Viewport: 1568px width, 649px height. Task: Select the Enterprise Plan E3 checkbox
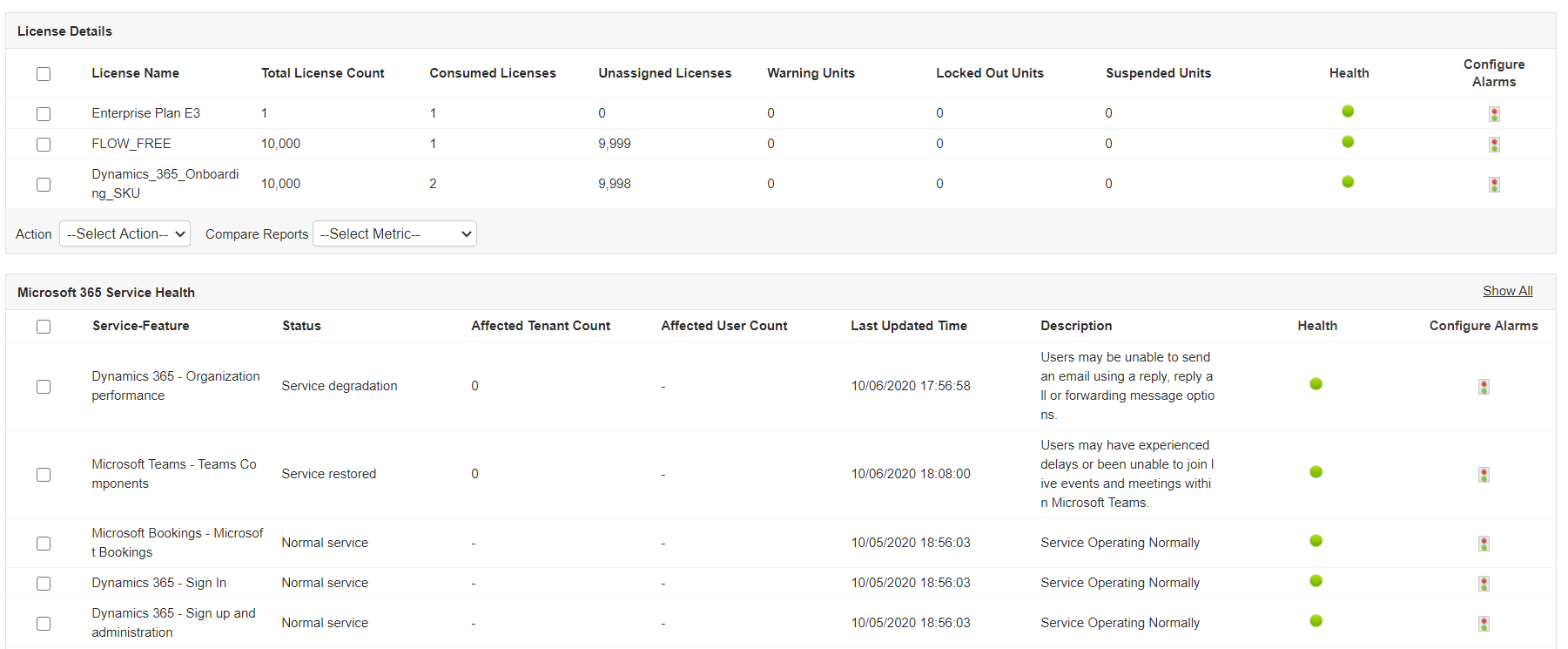click(44, 114)
